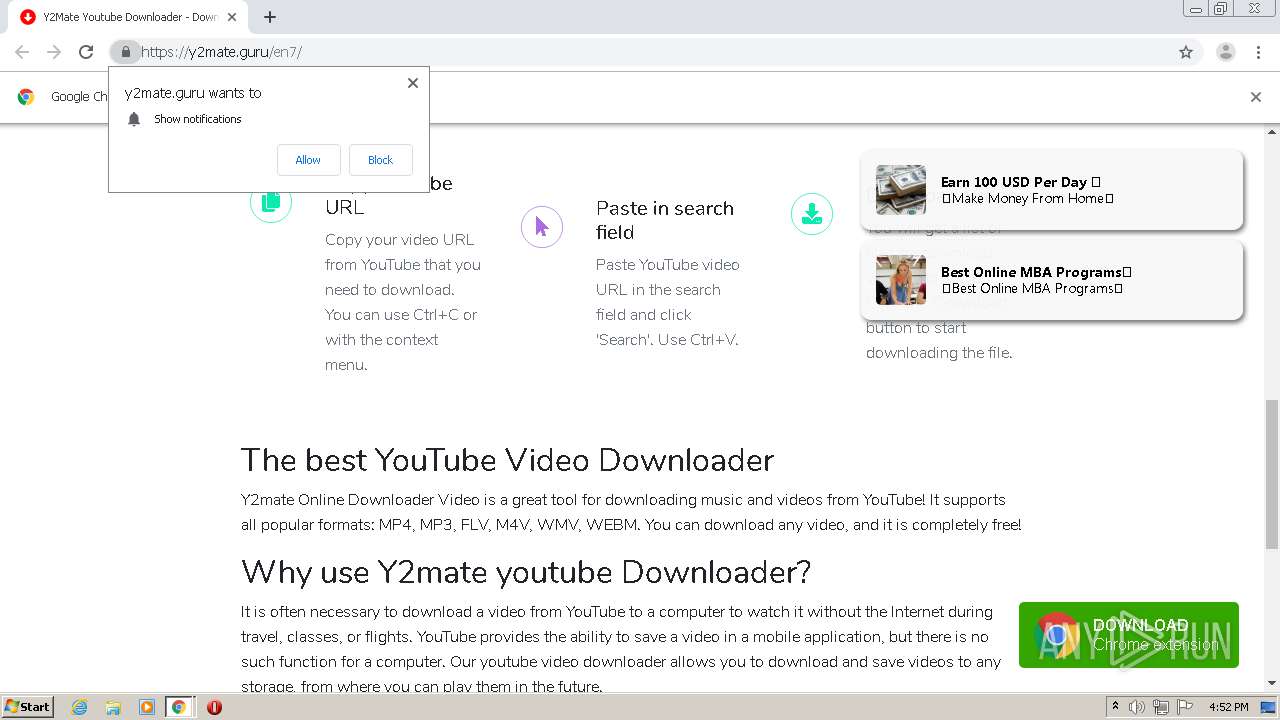1280x720 pixels.
Task: Open media player from taskbar
Action: pos(146,707)
